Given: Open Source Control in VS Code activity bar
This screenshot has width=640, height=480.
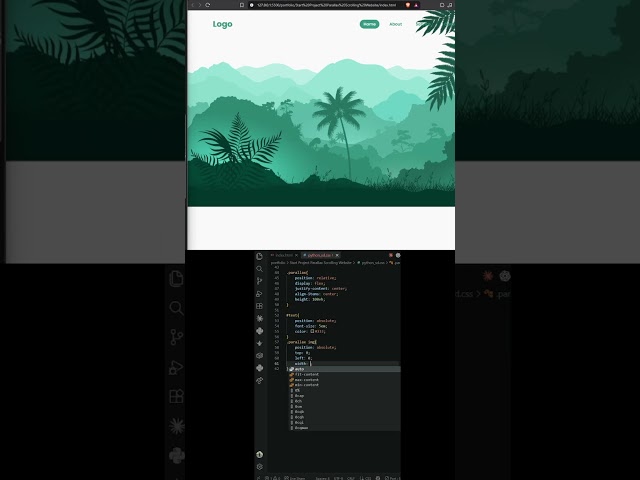Looking at the screenshot, I should point(259,281).
